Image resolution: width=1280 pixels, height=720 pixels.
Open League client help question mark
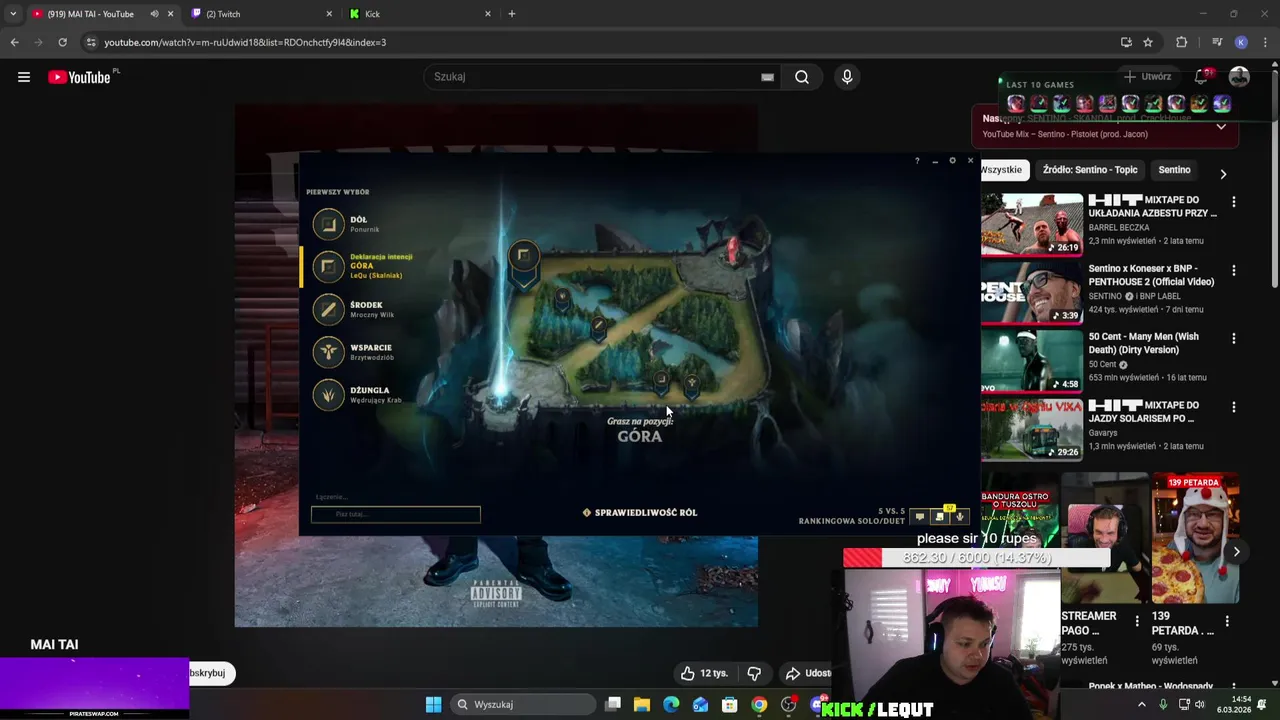tap(917, 161)
